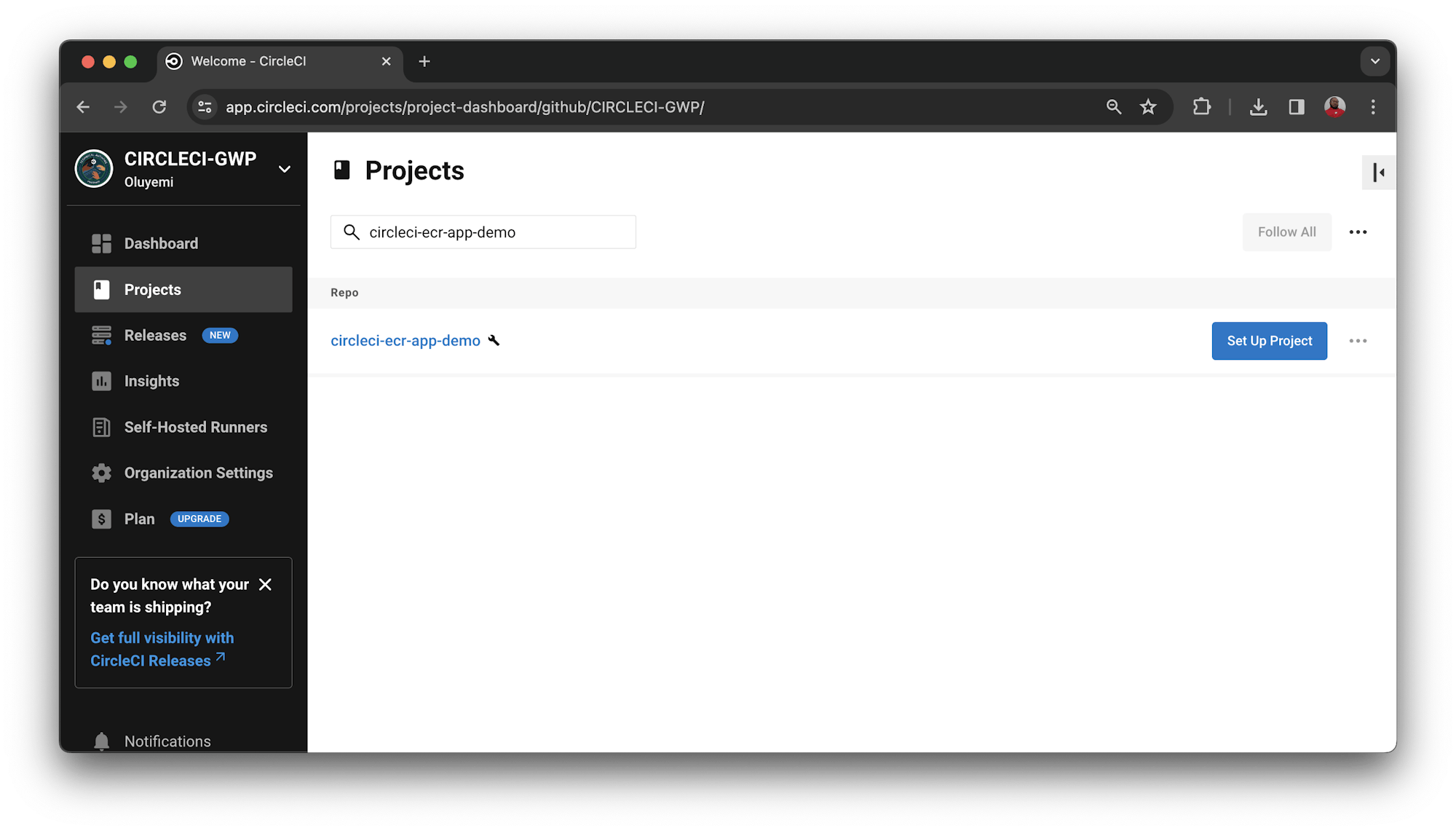The height and width of the screenshot is (831, 1456).
Task: Open the CircleCI Releases visibility link
Action: point(162,648)
